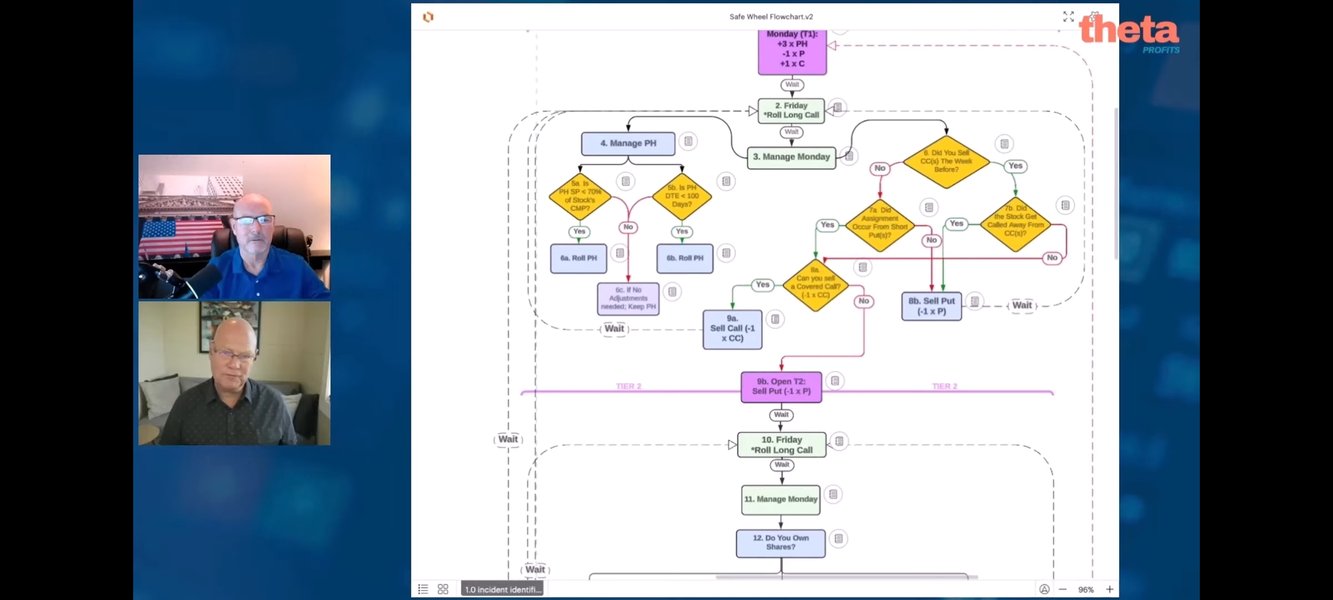Click the accessibility icon near zoom controls
This screenshot has width=1333, height=600.
tap(1044, 589)
